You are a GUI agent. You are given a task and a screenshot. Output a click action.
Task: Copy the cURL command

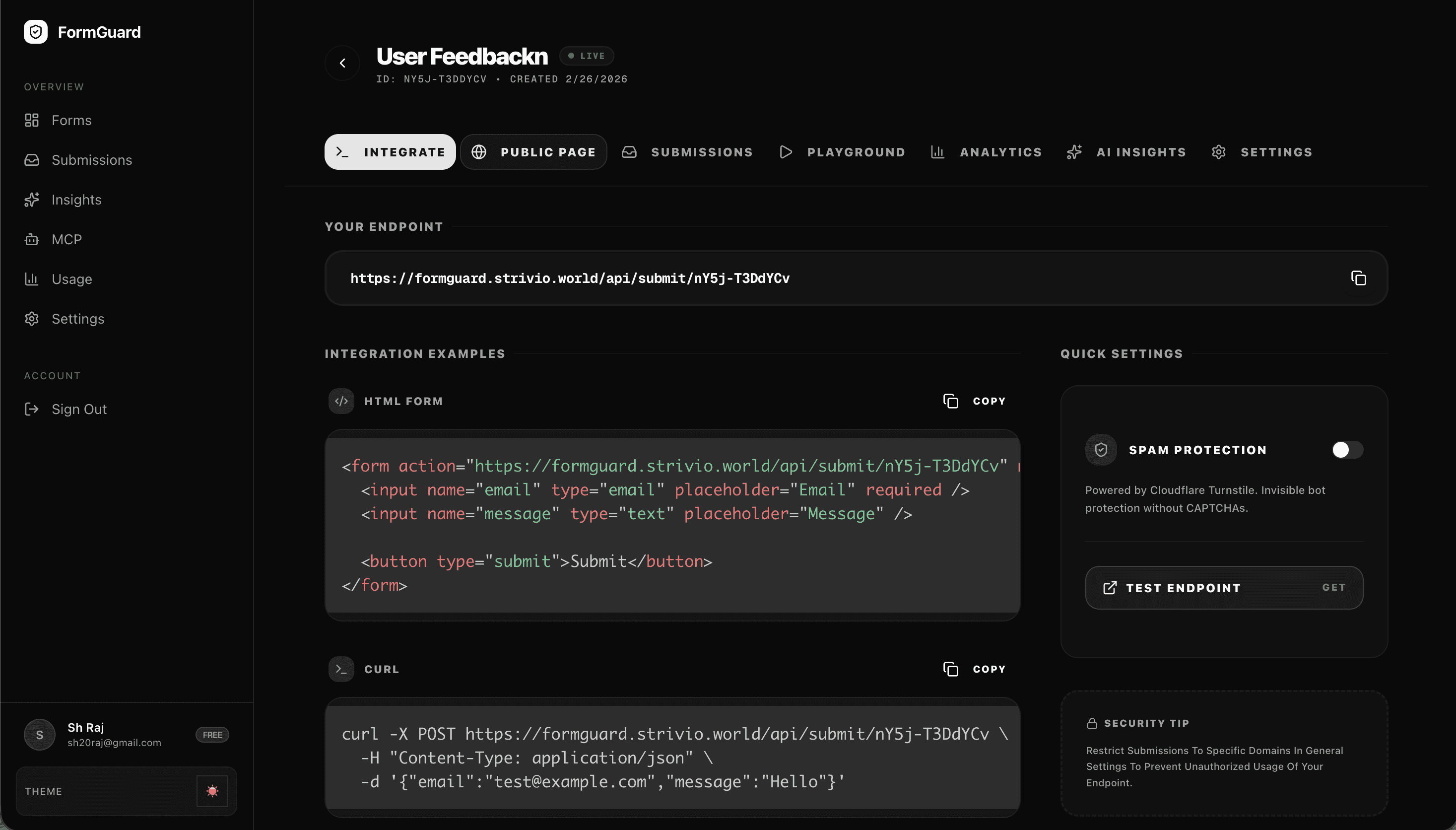click(974, 669)
